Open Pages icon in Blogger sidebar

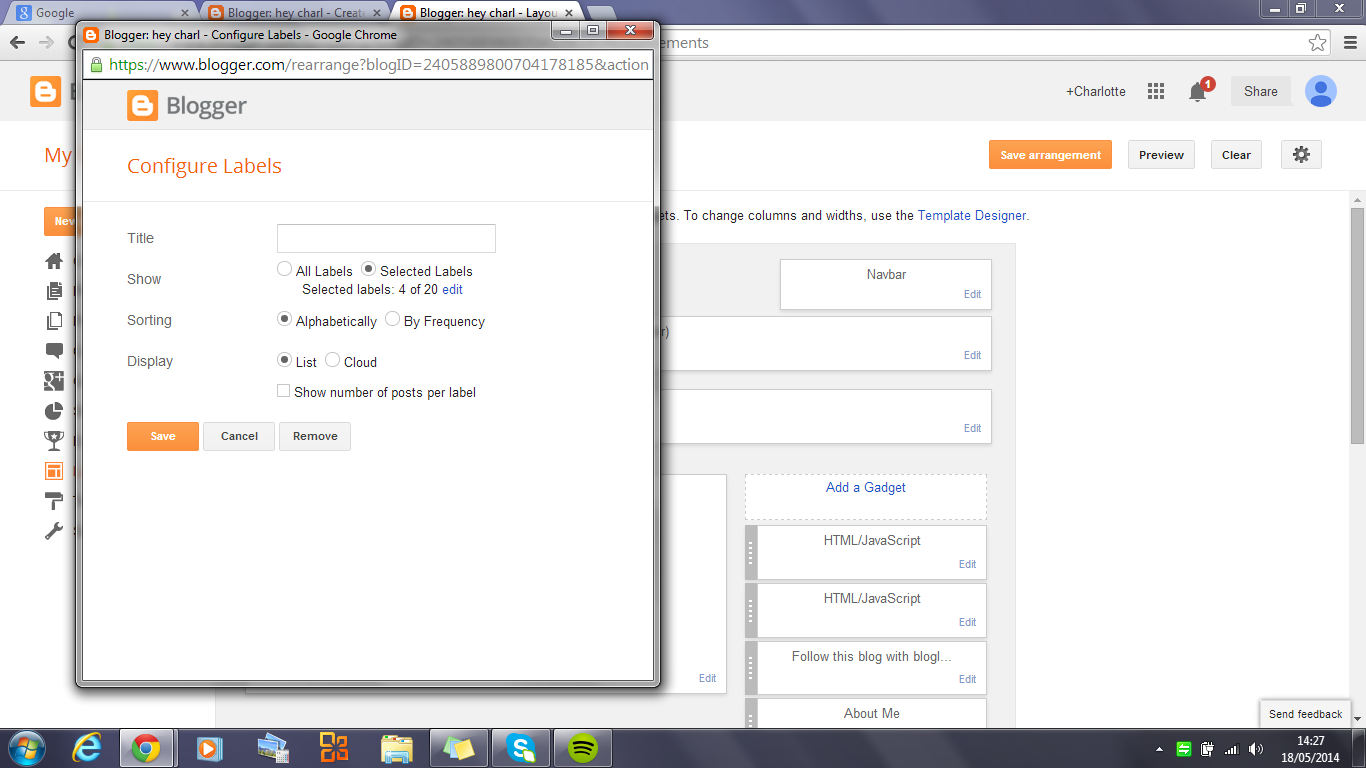54,321
